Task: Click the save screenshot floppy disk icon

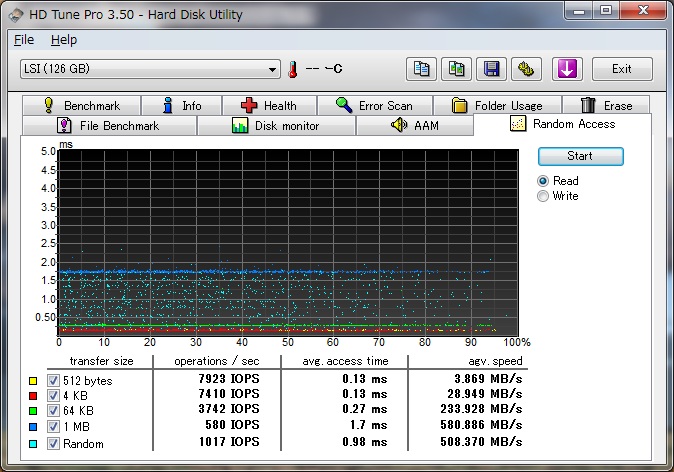Action: (x=491, y=69)
